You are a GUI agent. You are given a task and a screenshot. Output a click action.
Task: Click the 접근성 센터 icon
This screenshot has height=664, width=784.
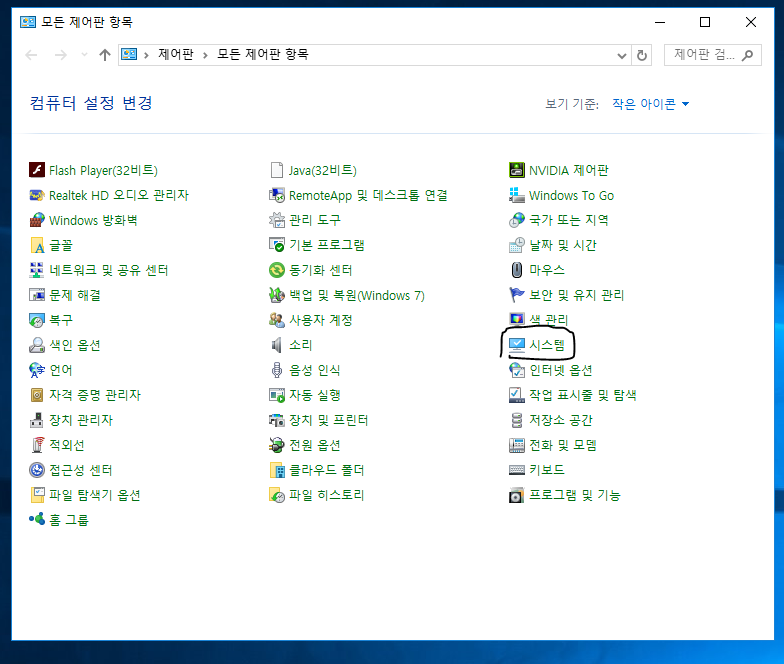pos(37,470)
